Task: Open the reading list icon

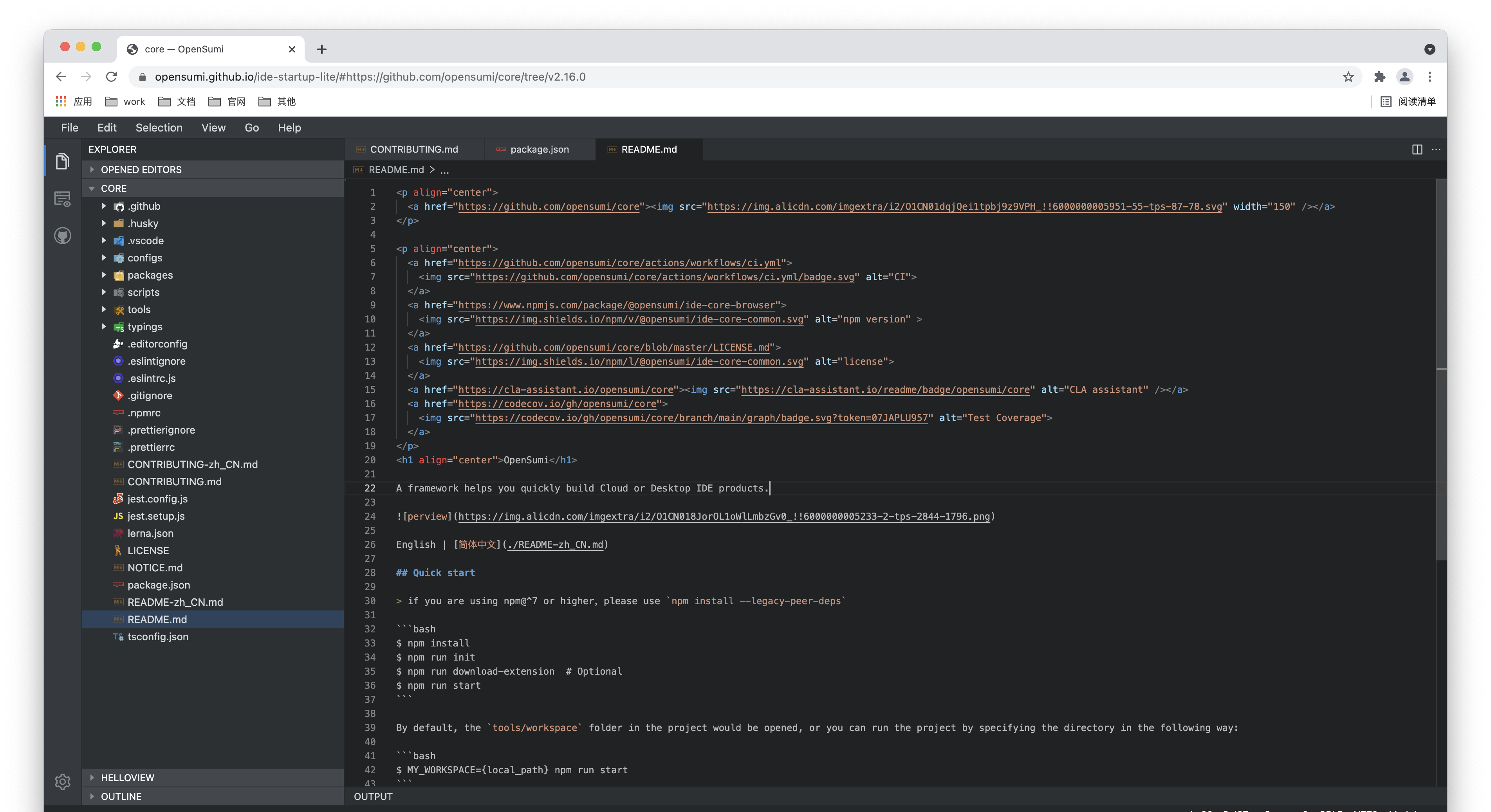Action: 1386,101
